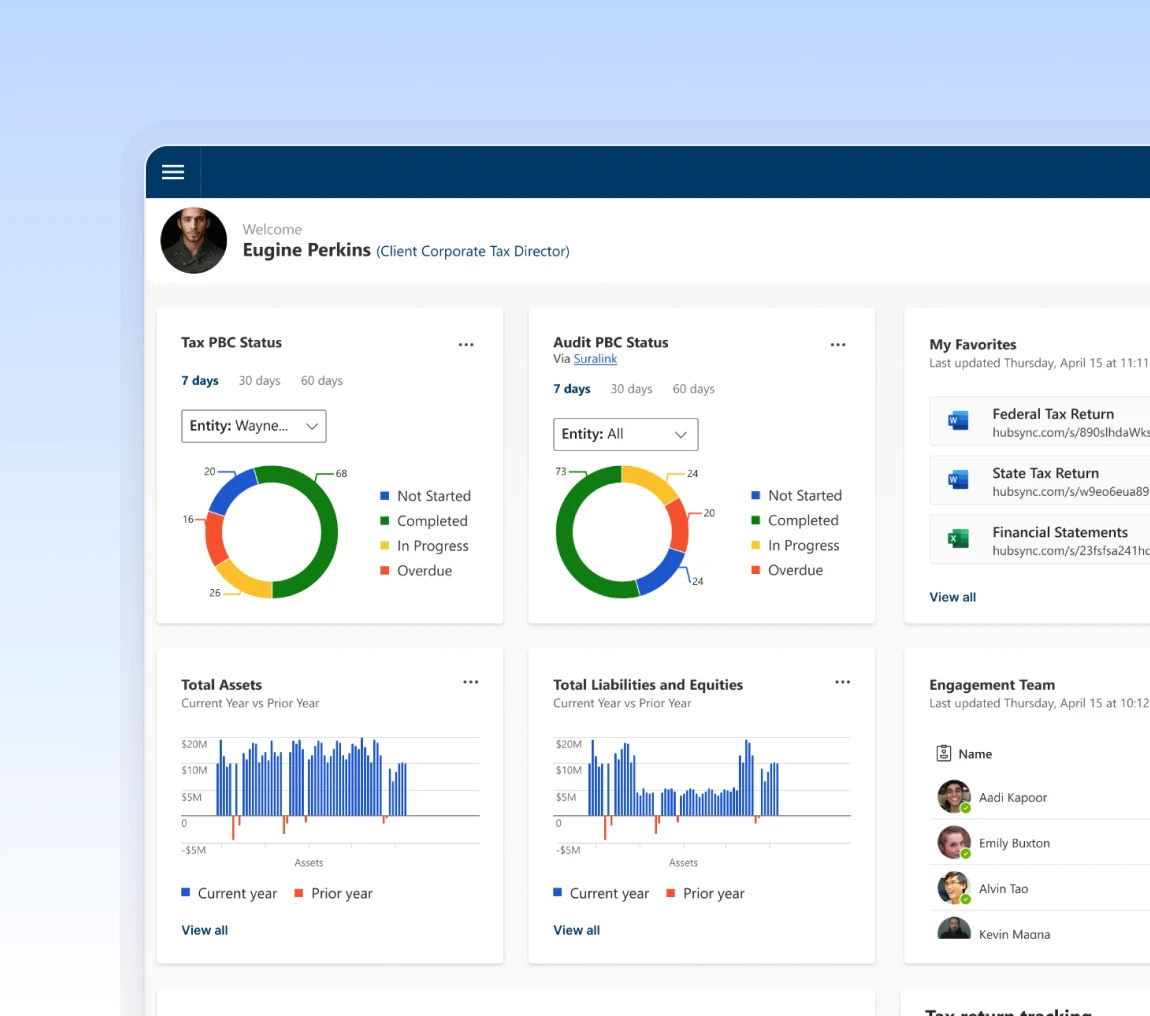
Task: Select 30 days tab in Audit PBC Status
Action: (x=631, y=389)
